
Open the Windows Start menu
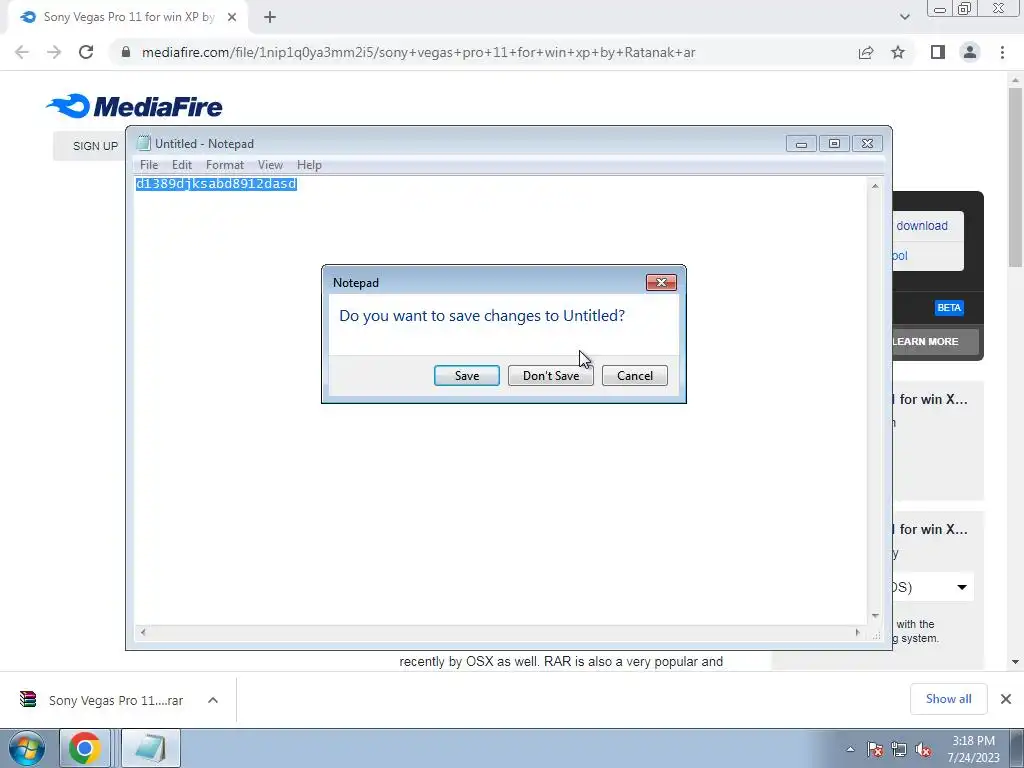coord(27,748)
